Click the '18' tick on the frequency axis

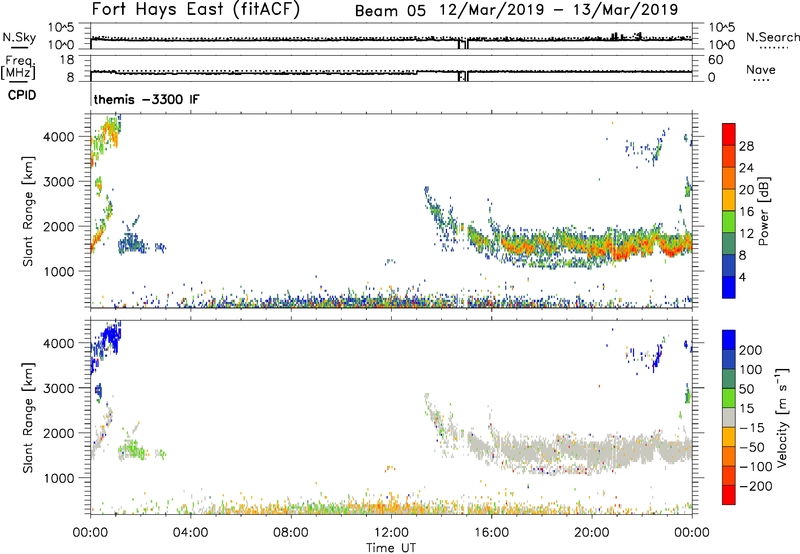click(67, 60)
